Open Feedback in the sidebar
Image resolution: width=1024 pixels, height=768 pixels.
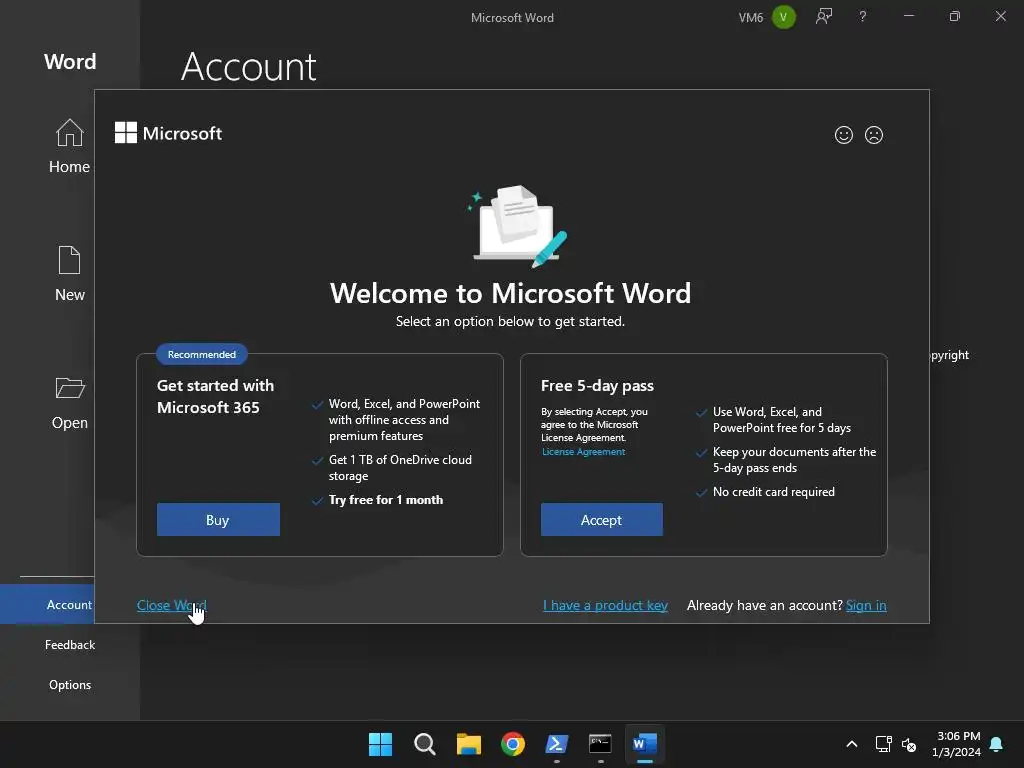tap(70, 645)
